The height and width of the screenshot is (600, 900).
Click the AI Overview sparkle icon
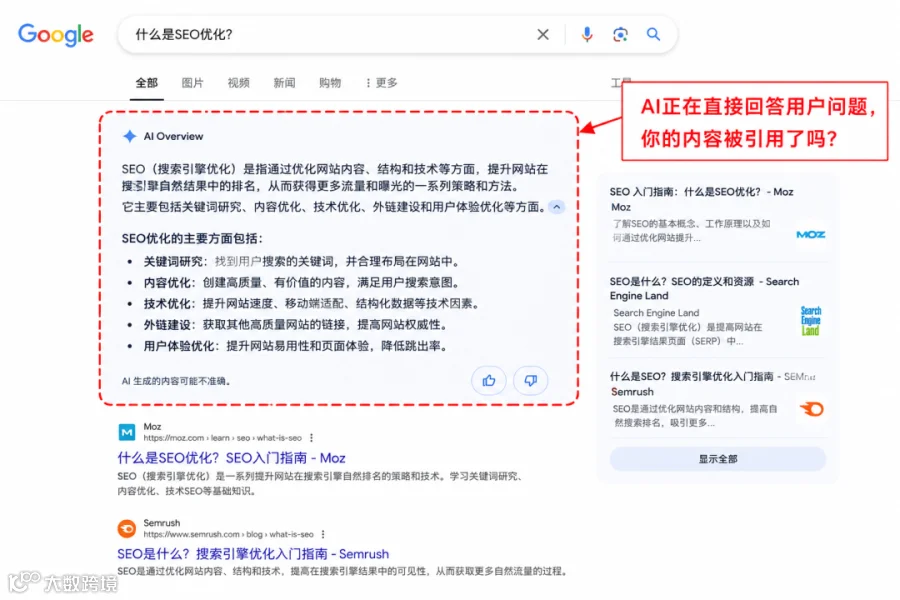[x=130, y=136]
